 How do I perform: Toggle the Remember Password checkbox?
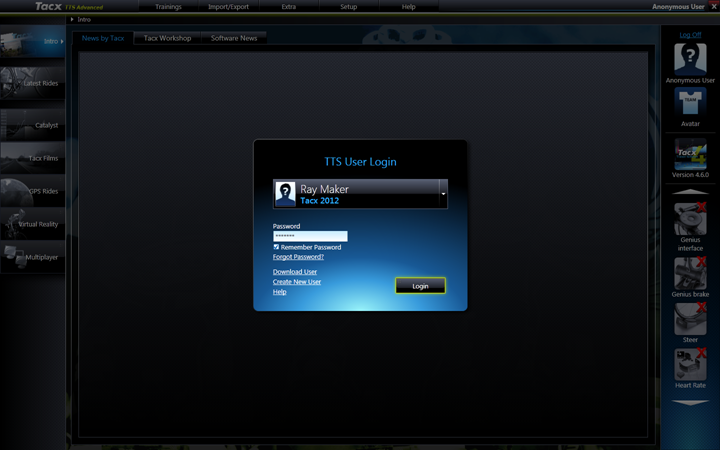point(276,247)
